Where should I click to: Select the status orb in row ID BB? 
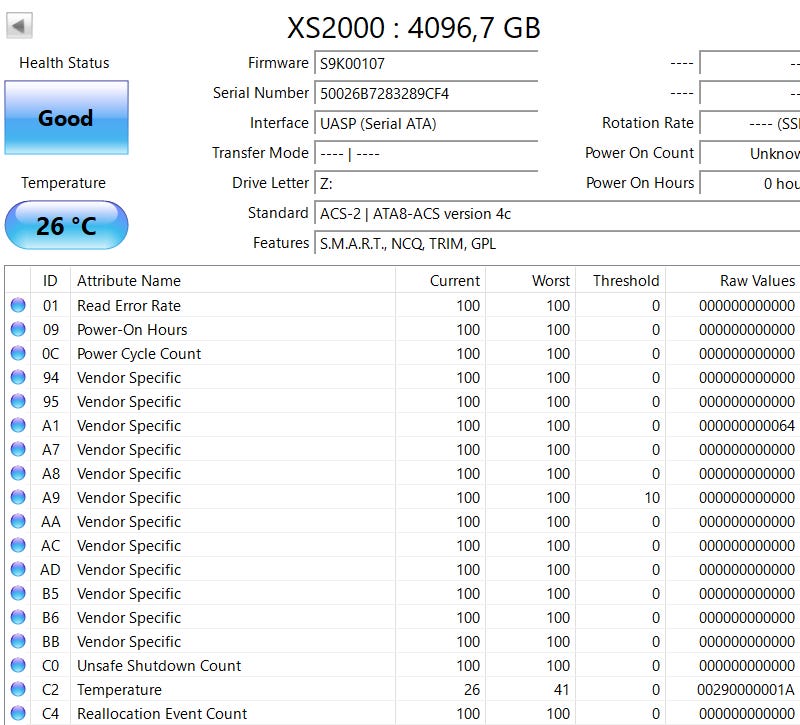(18, 641)
